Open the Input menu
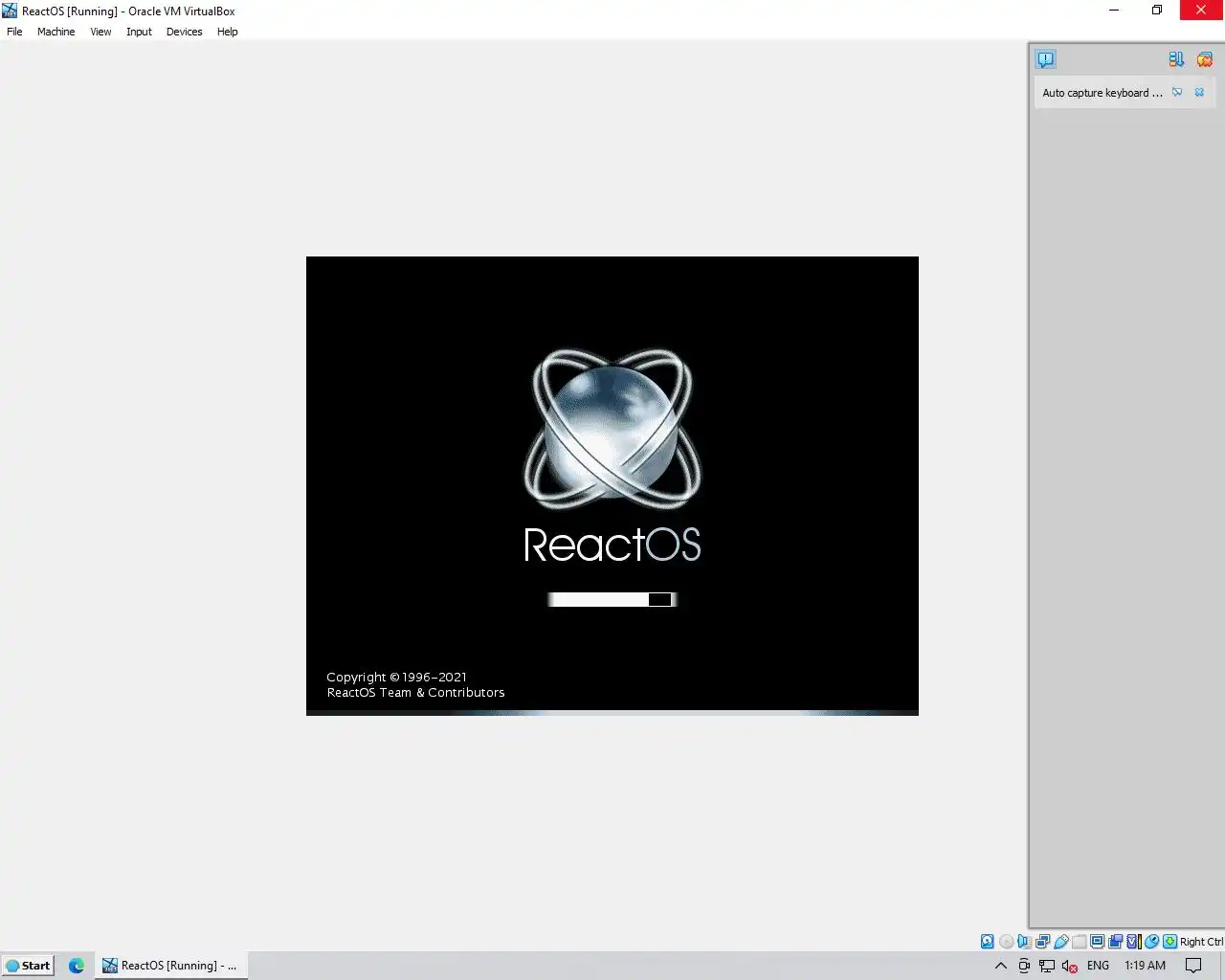The height and width of the screenshot is (980, 1225). (139, 32)
